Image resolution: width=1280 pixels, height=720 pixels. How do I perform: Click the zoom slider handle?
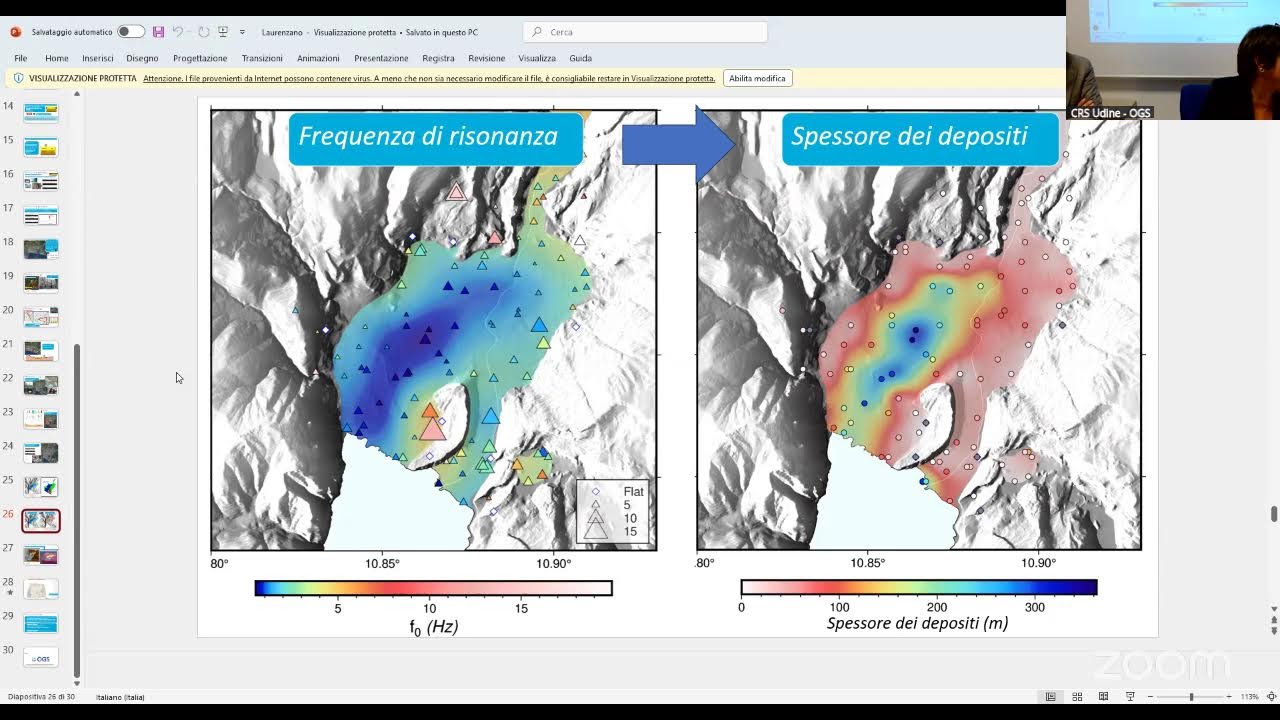click(x=1191, y=696)
